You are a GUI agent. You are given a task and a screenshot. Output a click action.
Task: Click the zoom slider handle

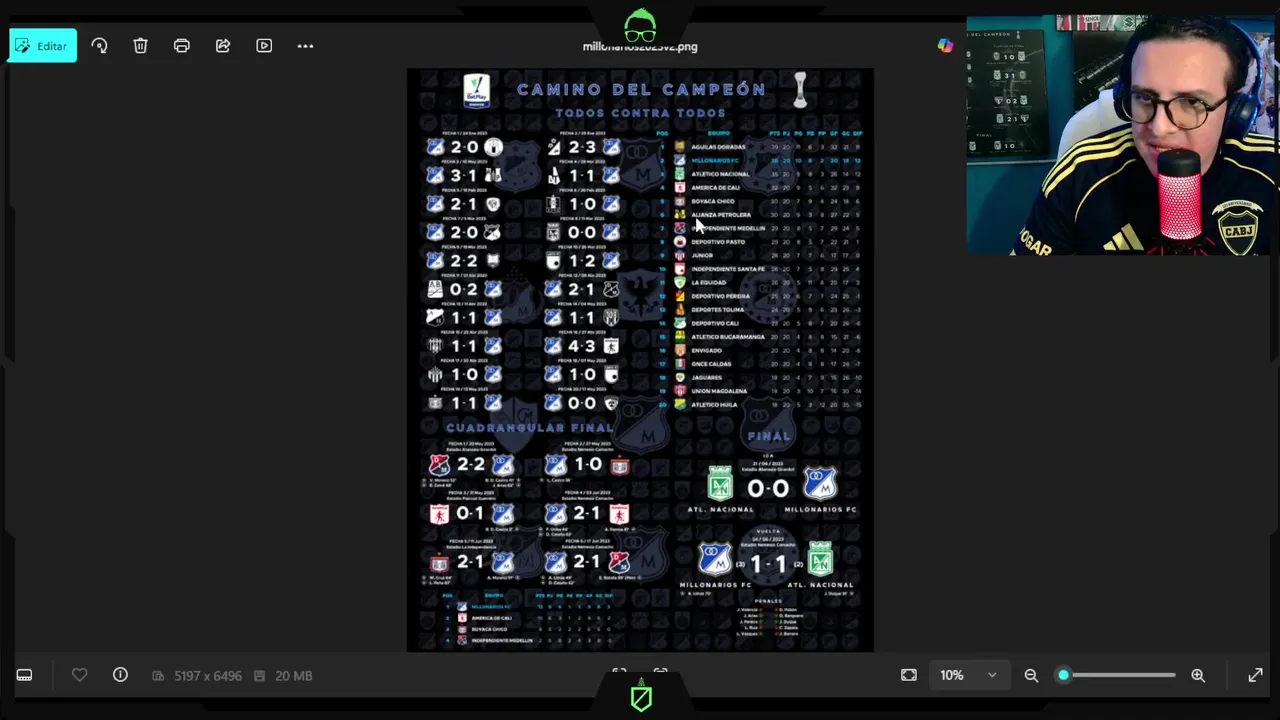pyautogui.click(x=1063, y=676)
